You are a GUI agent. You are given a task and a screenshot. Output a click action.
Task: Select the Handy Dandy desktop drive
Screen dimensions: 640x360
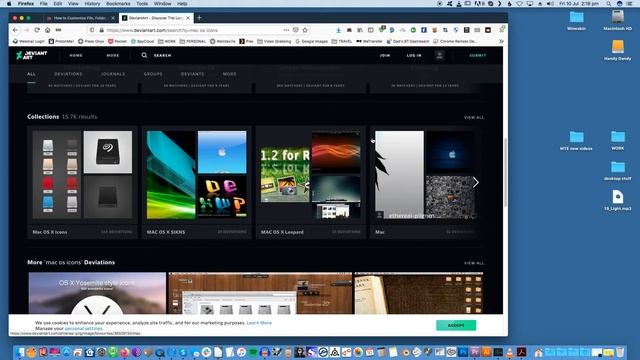point(618,50)
